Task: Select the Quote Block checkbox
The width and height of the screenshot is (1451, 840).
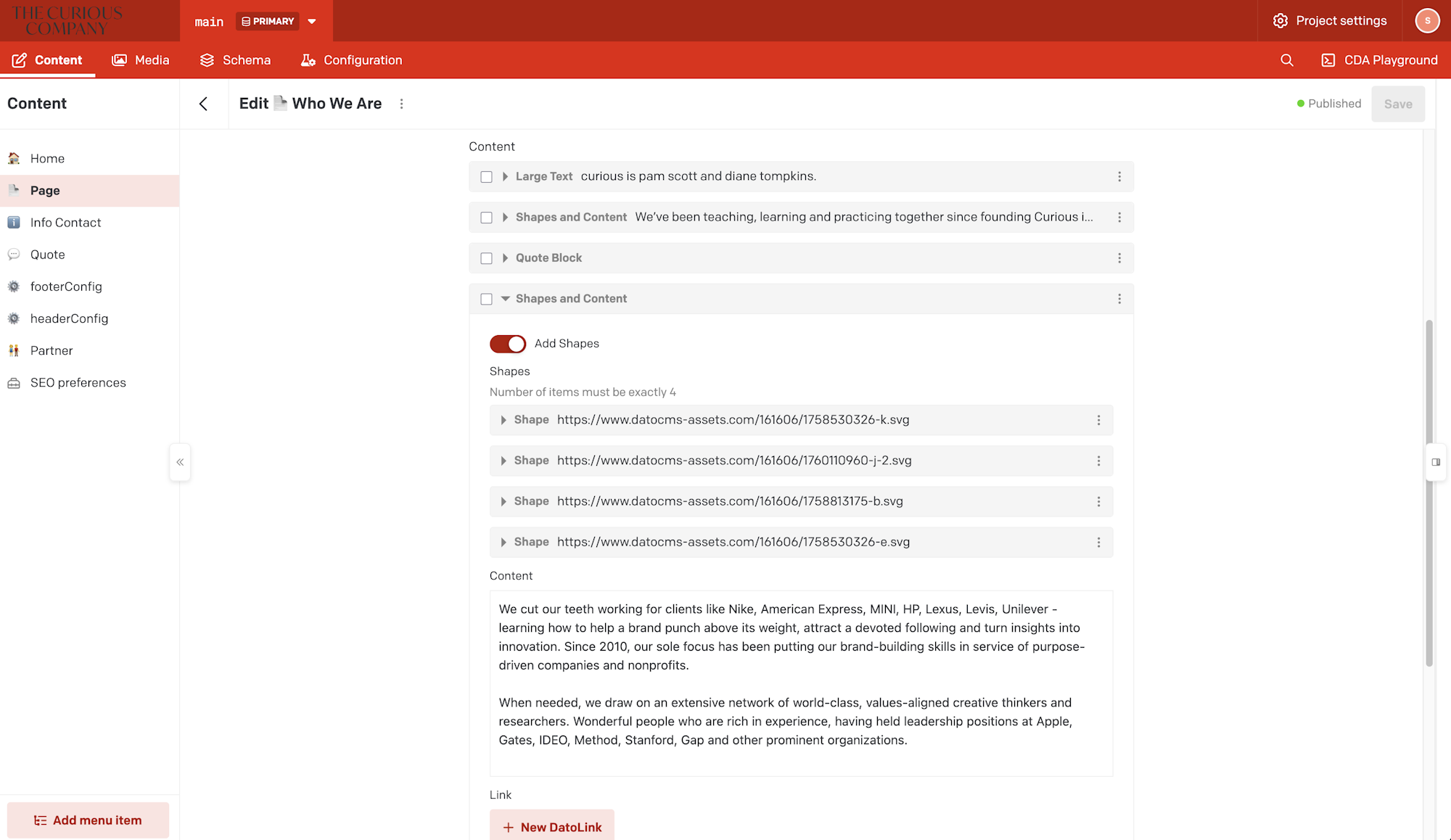Action: 486,258
